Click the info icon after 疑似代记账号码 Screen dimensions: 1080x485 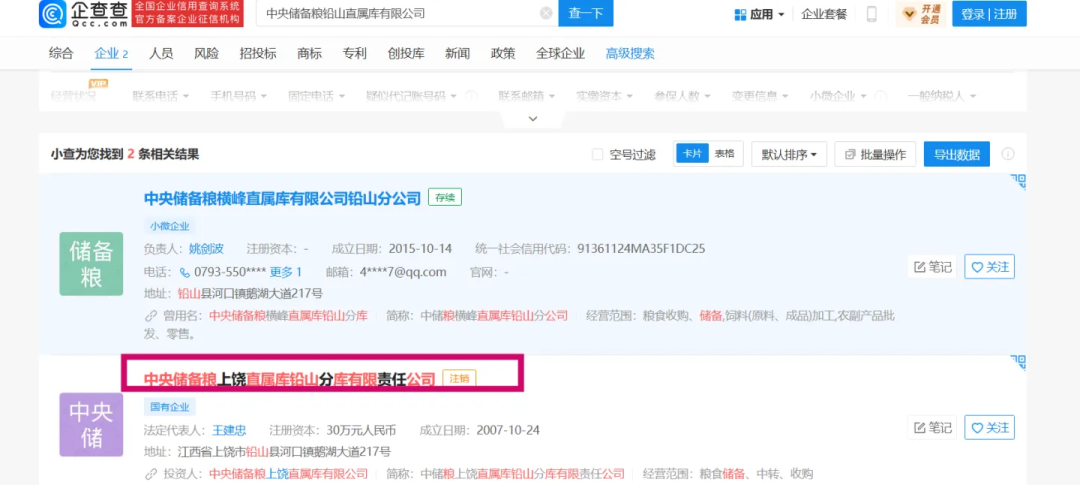pos(471,96)
